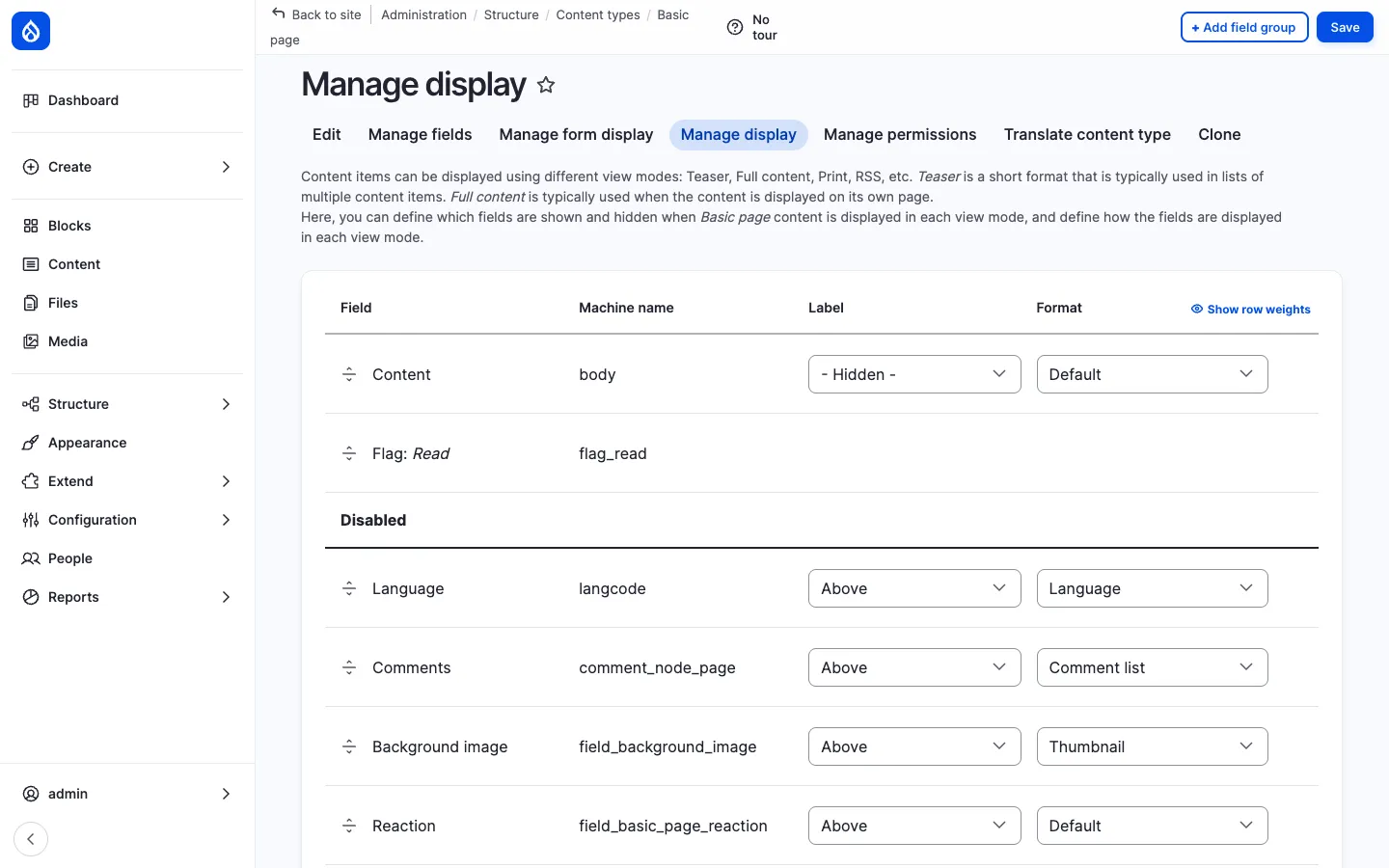Click the Content list icon
This screenshot has height=868, width=1389.
(x=31, y=264)
